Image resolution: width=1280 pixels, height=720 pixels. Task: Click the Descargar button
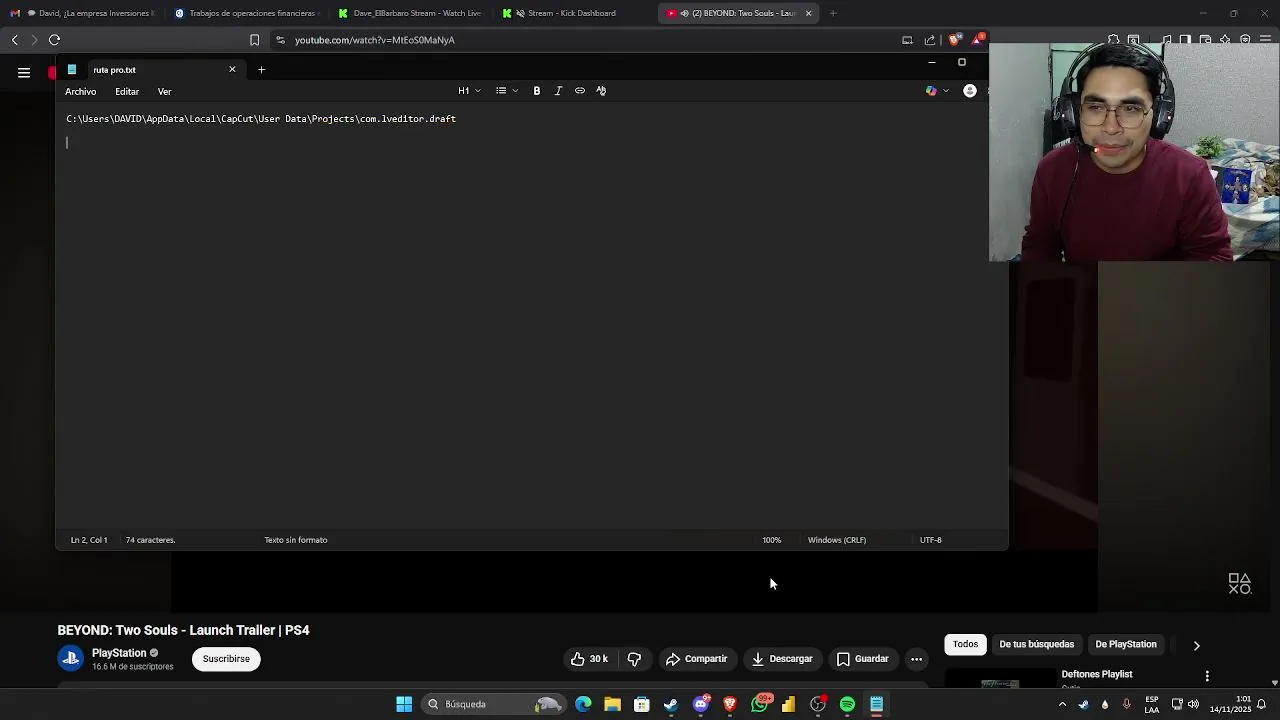(782, 659)
